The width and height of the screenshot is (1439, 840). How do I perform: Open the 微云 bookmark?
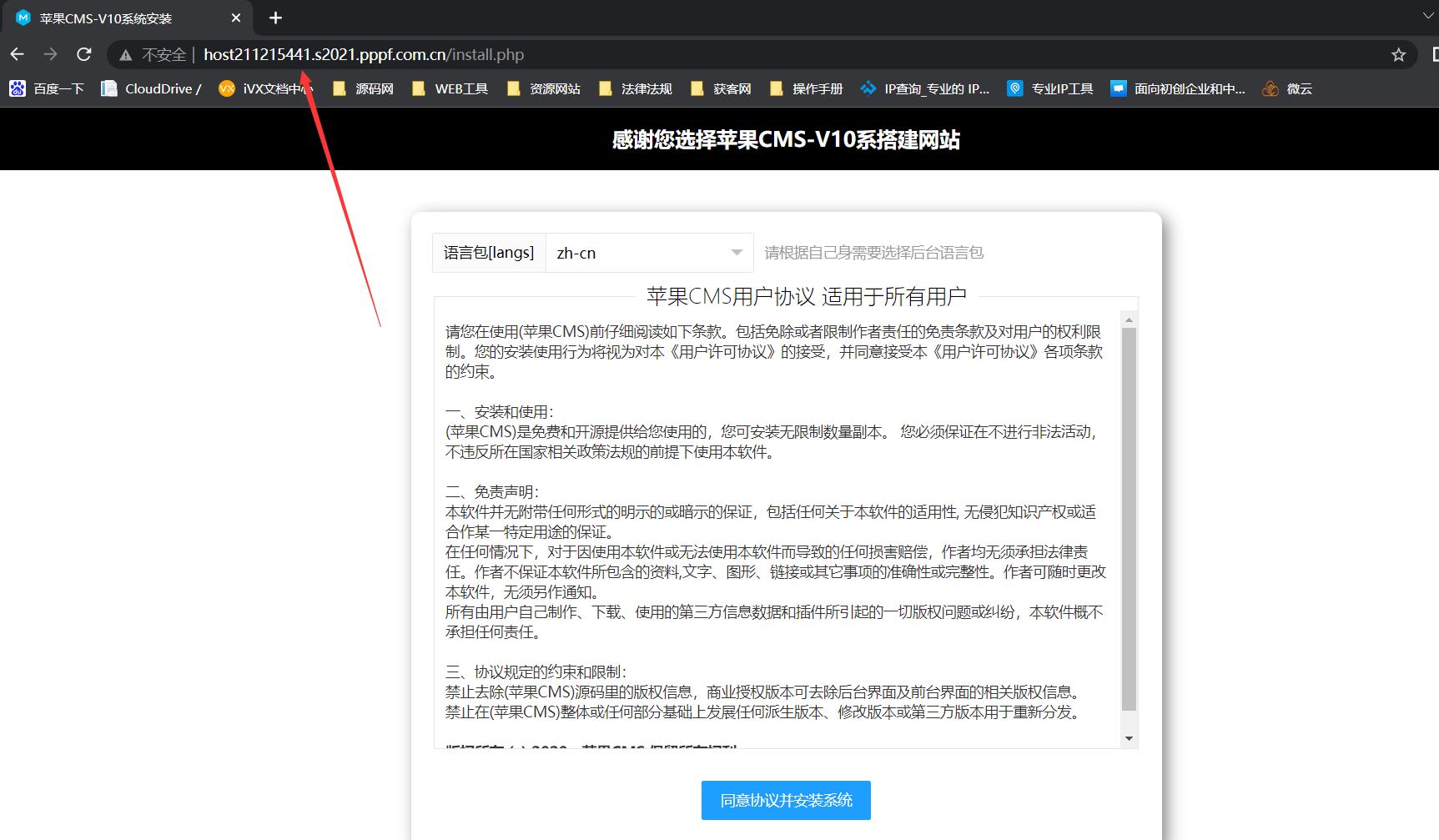[x=1287, y=88]
